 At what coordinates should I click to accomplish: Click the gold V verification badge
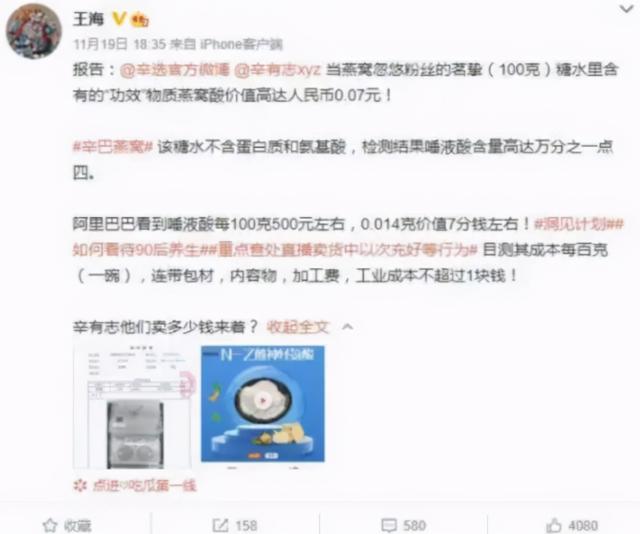[118, 18]
